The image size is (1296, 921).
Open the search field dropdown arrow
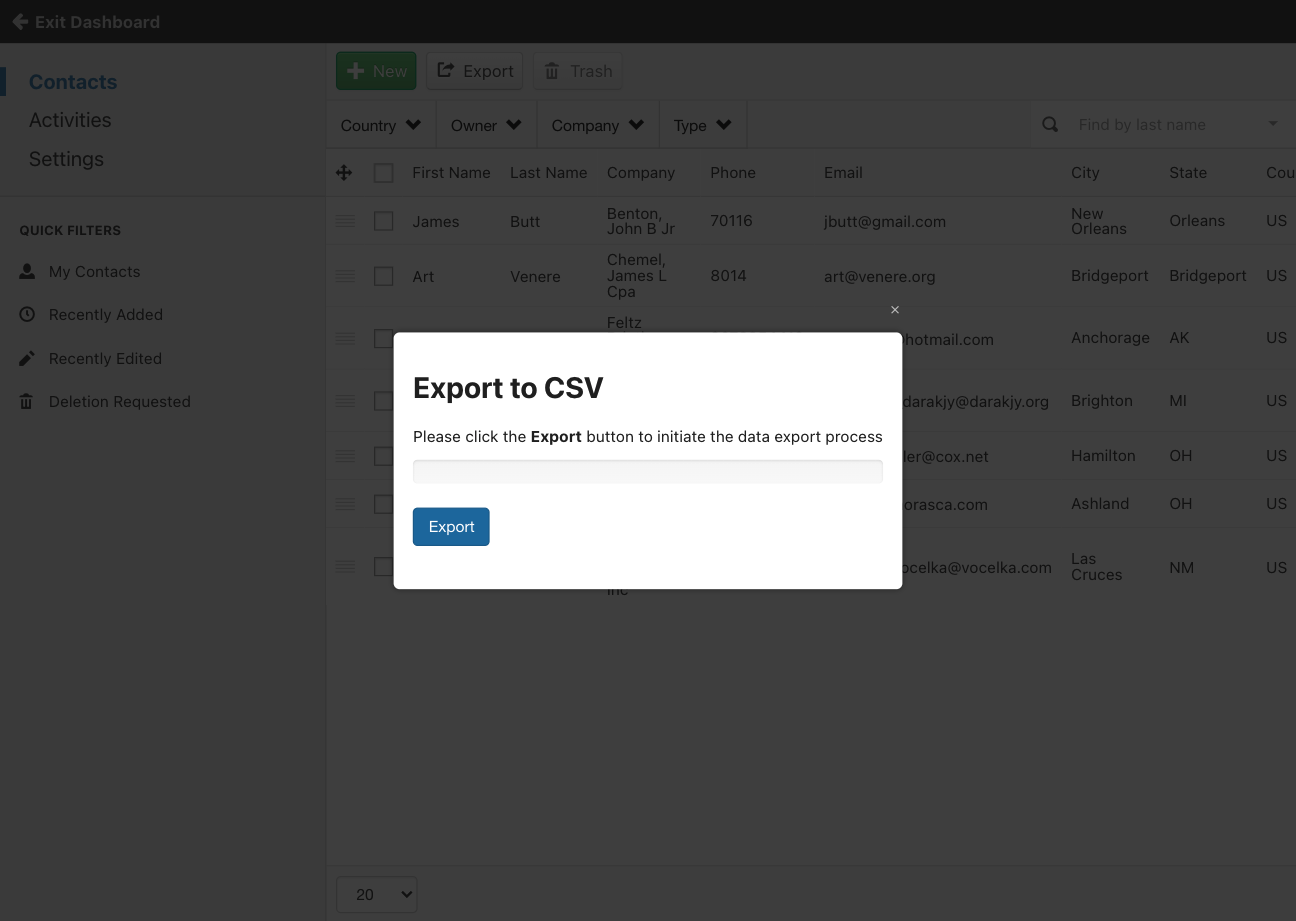(x=1273, y=124)
